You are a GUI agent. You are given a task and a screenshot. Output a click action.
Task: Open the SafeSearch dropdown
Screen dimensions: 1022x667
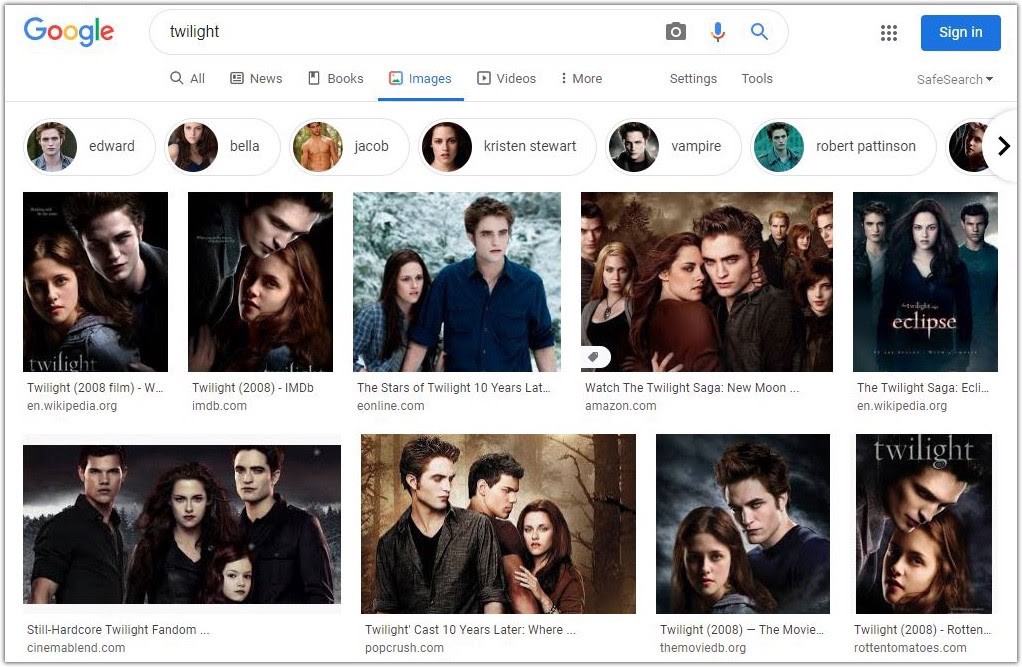point(954,80)
